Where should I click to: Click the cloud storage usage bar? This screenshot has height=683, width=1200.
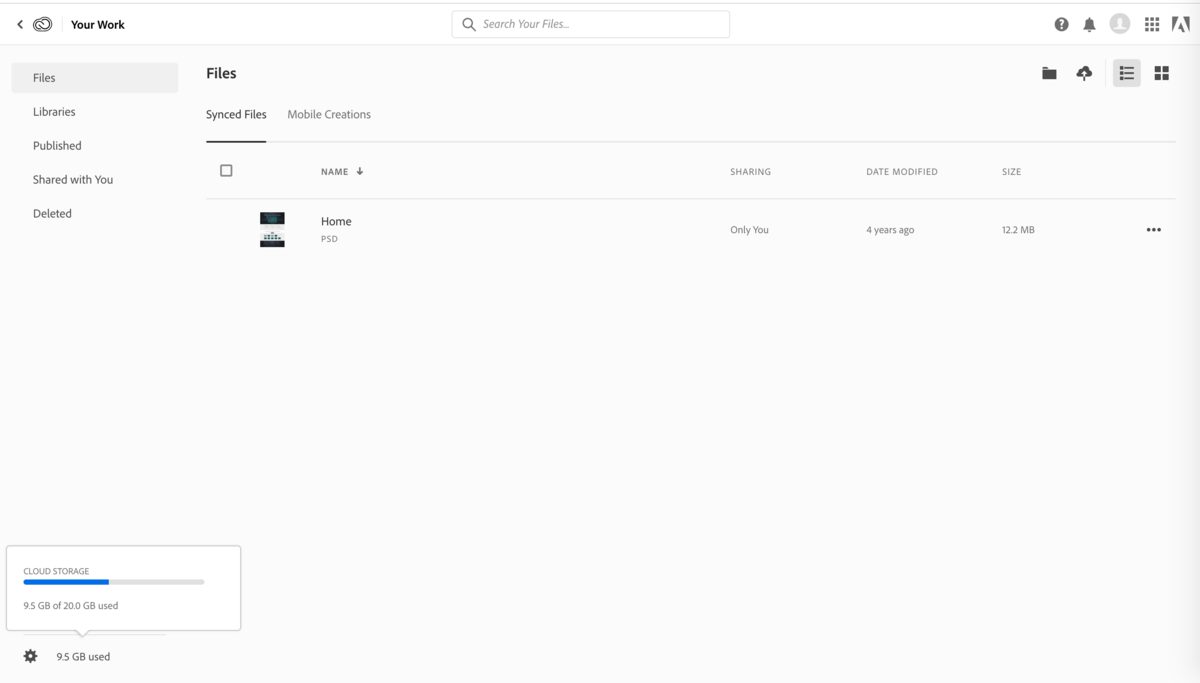114,582
